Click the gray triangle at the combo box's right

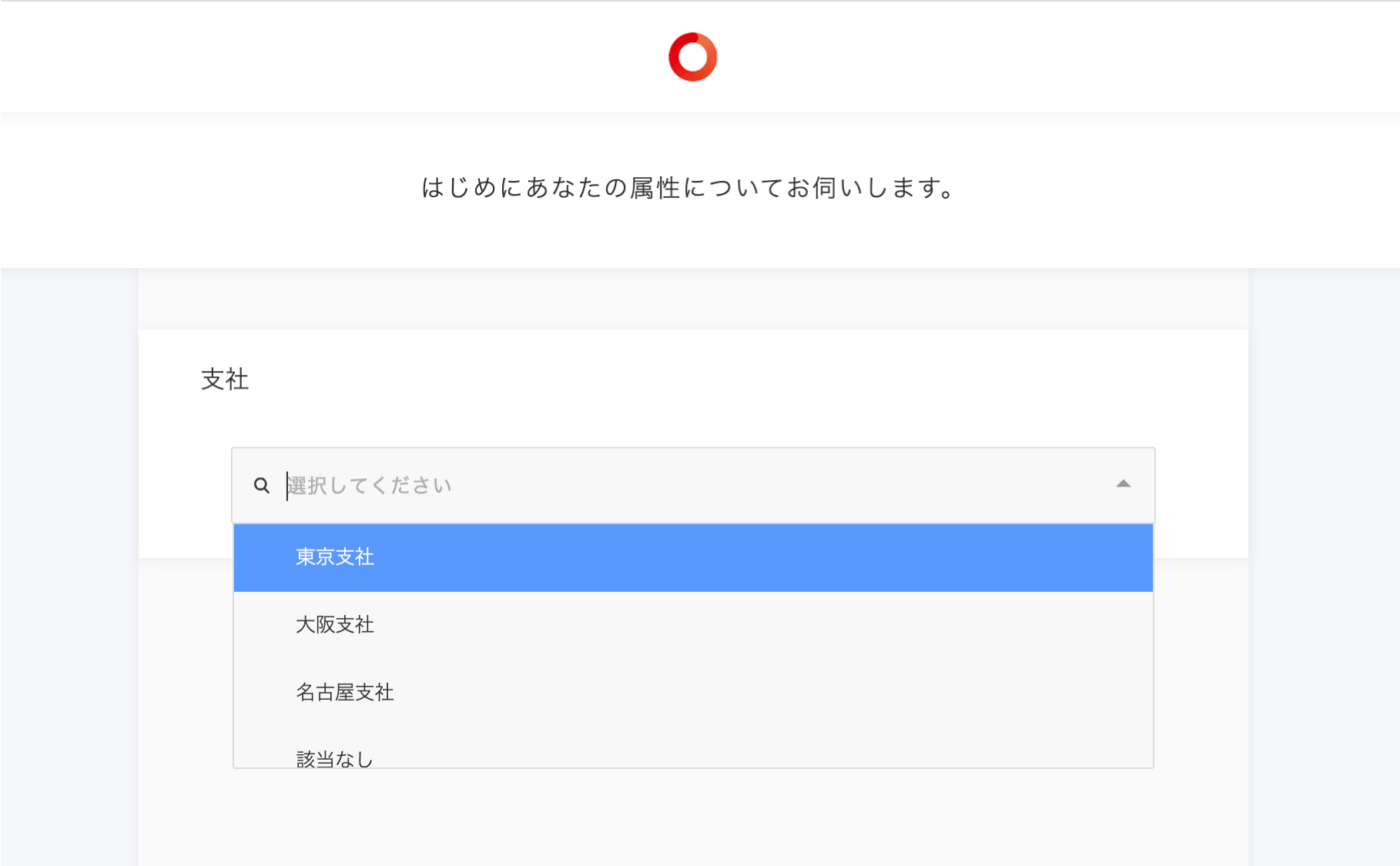pos(1123,484)
